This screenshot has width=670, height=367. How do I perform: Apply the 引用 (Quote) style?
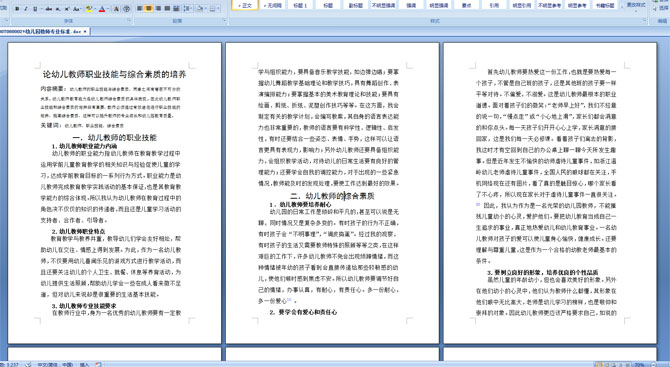(494, 5)
